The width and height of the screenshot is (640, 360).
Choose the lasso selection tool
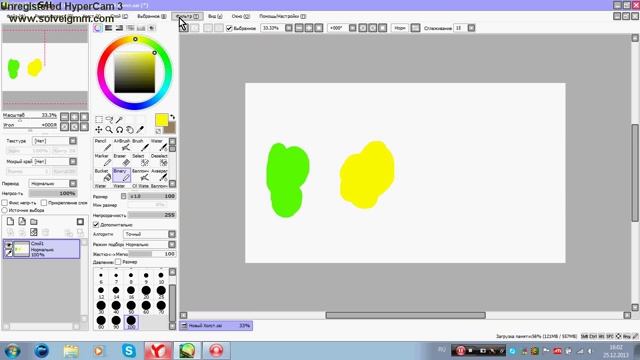click(109, 120)
